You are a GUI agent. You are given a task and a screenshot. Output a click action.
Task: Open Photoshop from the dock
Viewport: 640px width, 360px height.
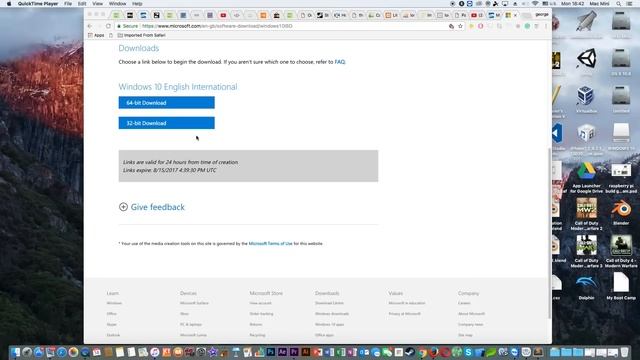(x=271, y=352)
